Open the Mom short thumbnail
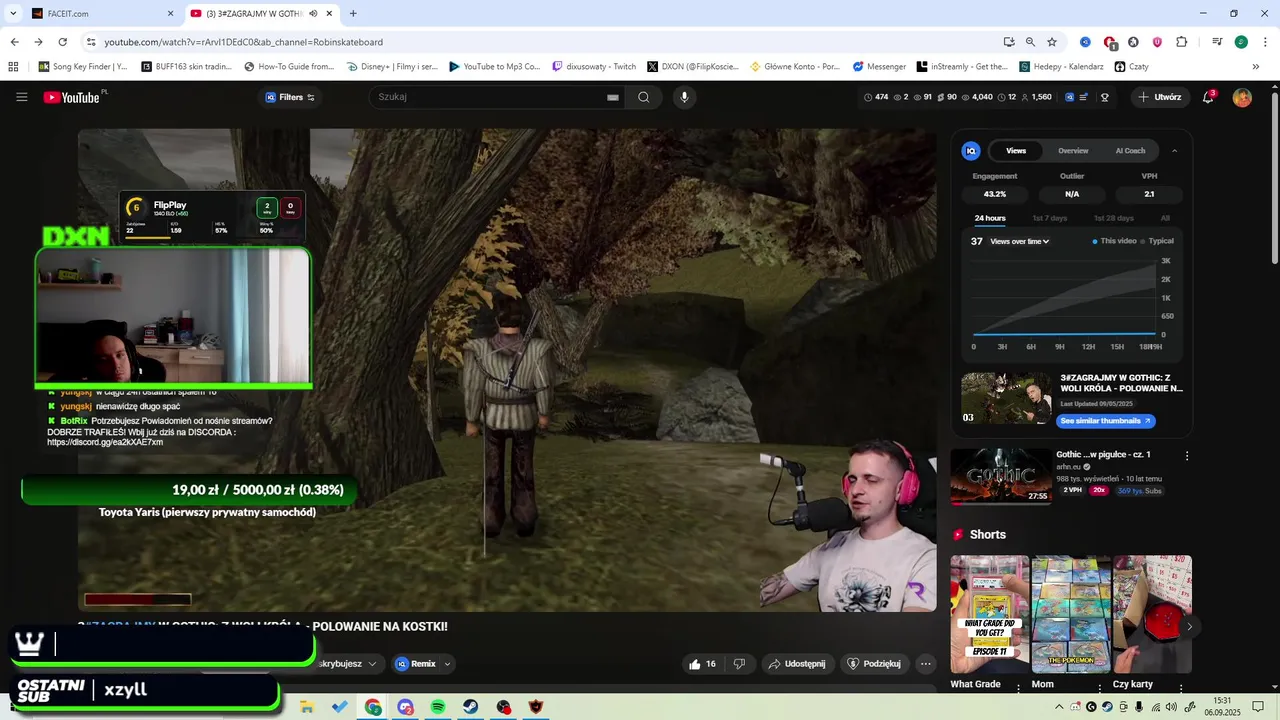1280x720 pixels. 1071,614
